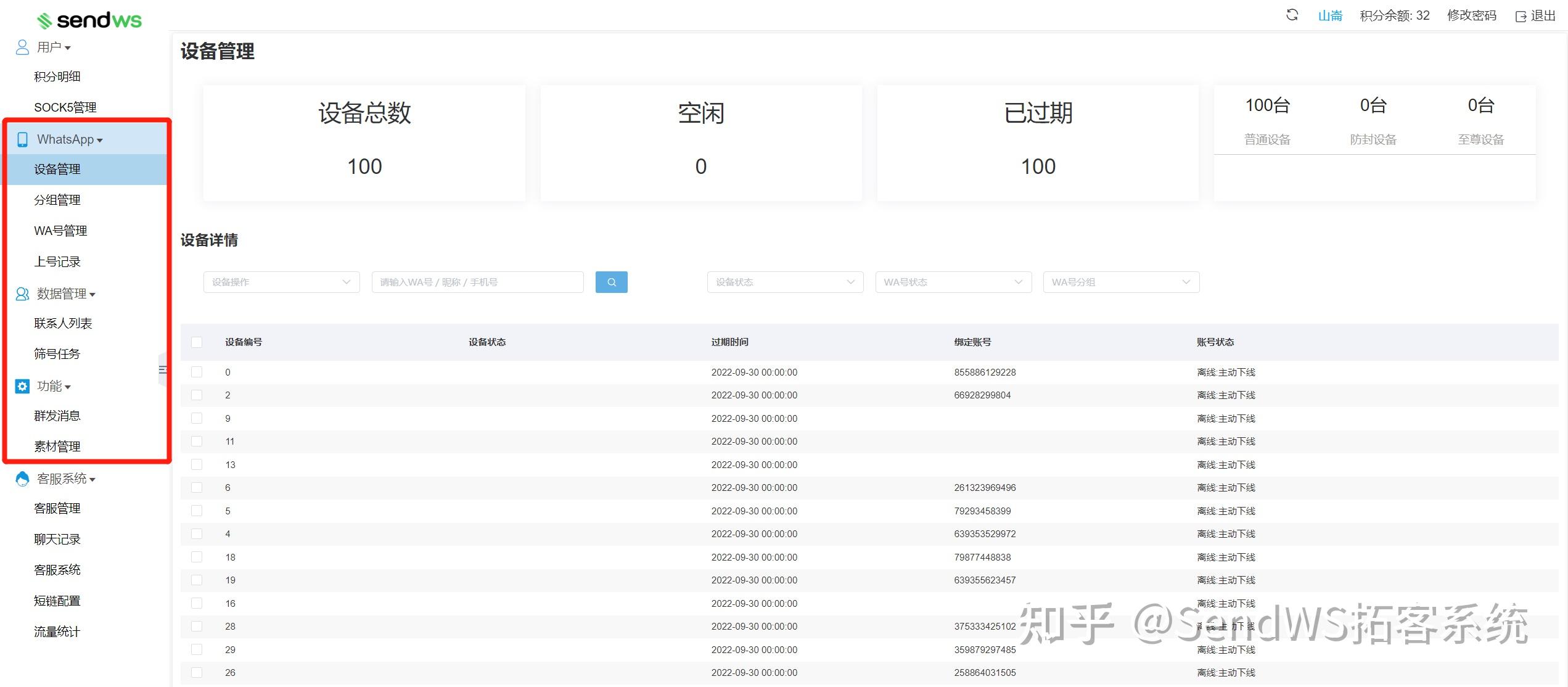
Task: Click the refresh icon in top bar
Action: click(x=1292, y=15)
